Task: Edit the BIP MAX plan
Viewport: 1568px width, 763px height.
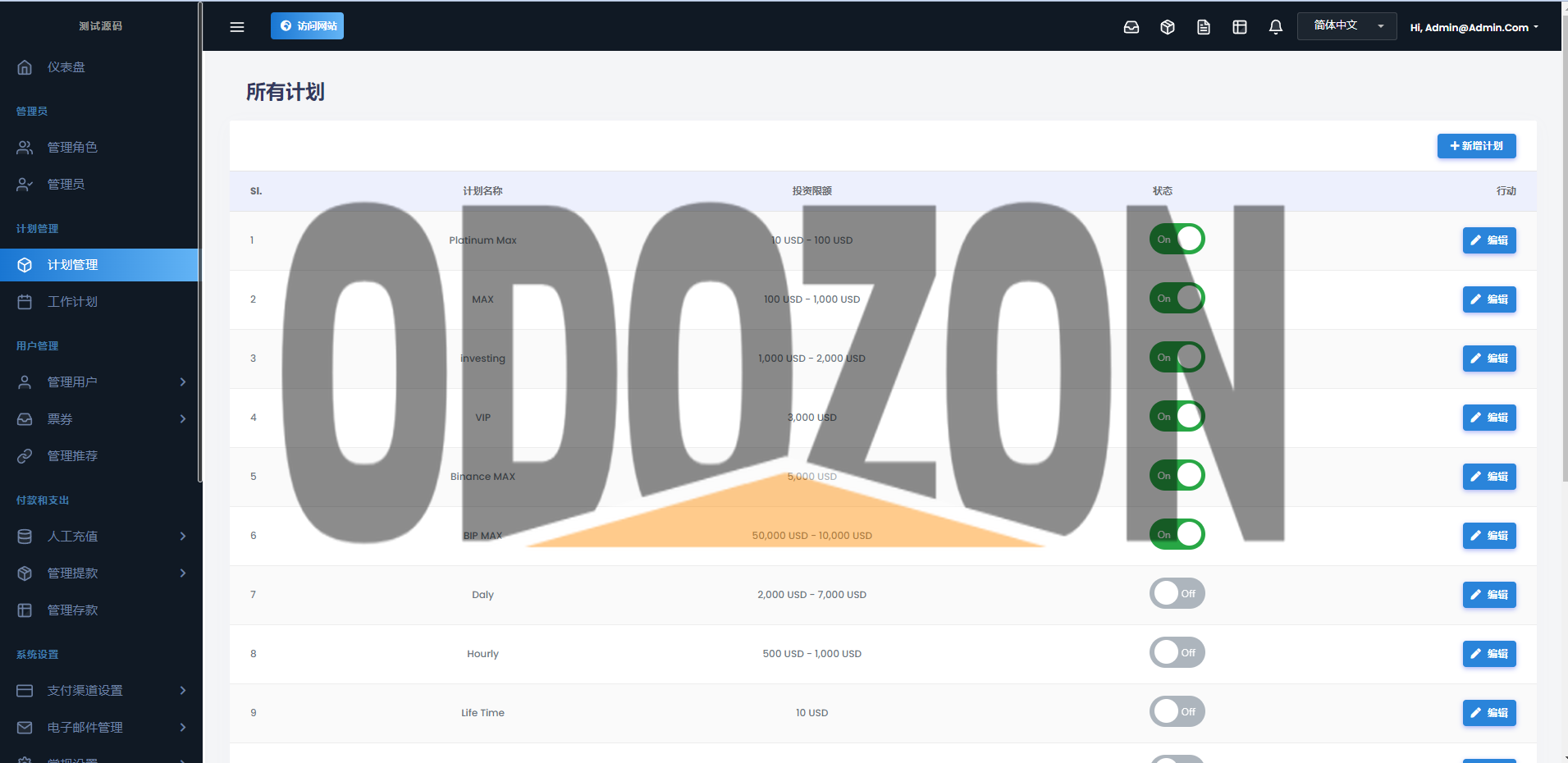Action: 1489,536
